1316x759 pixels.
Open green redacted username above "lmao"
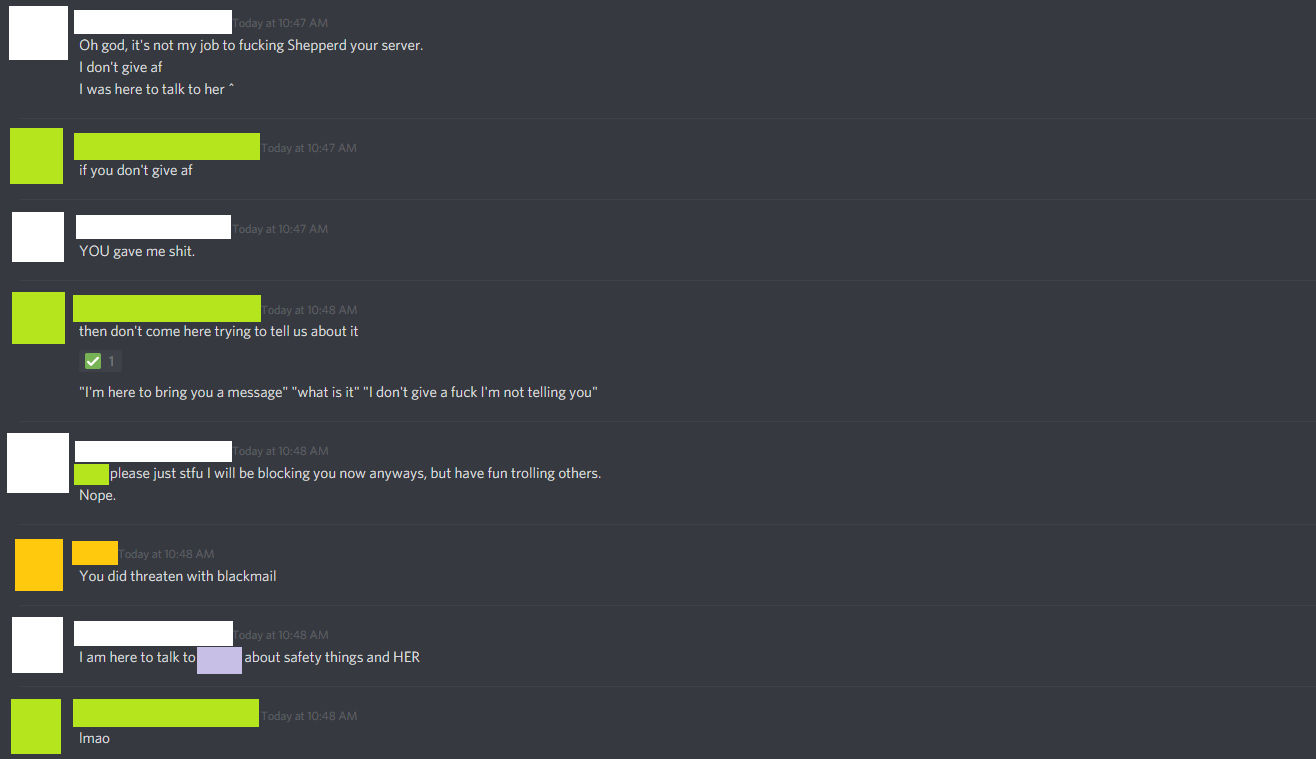pos(166,713)
